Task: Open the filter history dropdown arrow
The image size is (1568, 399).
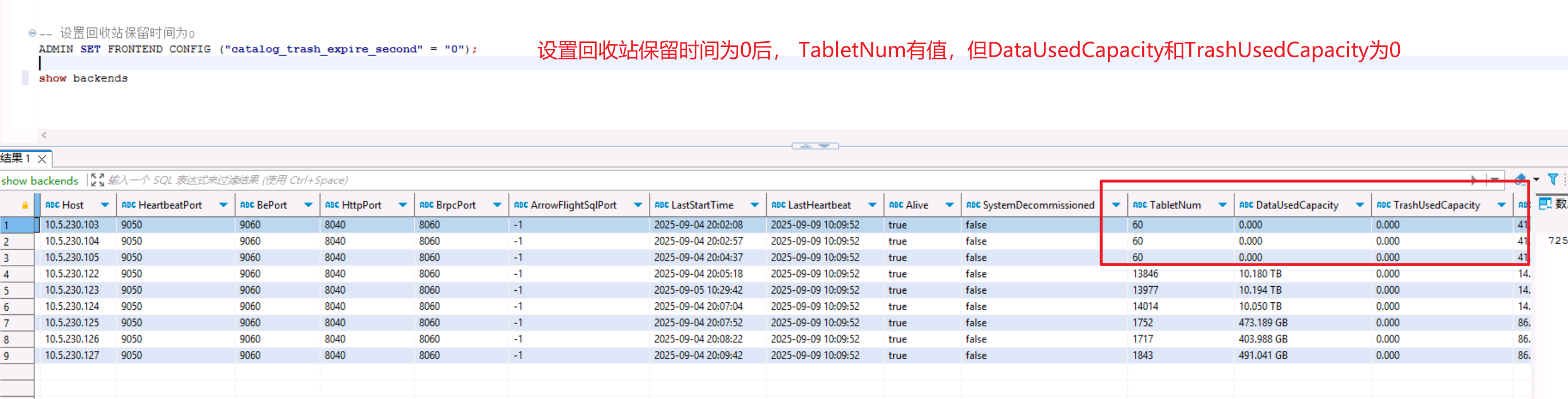Action: click(1494, 180)
